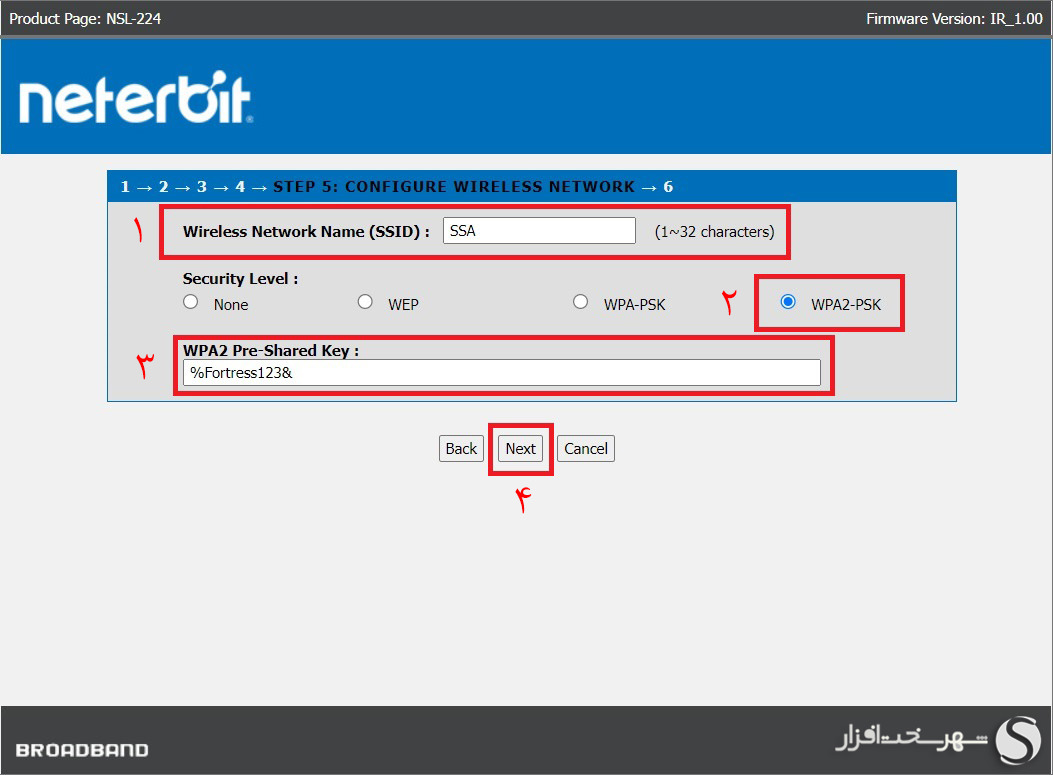Click the Persian brand text in the footer
The height and width of the screenshot is (775, 1053).
coord(911,741)
